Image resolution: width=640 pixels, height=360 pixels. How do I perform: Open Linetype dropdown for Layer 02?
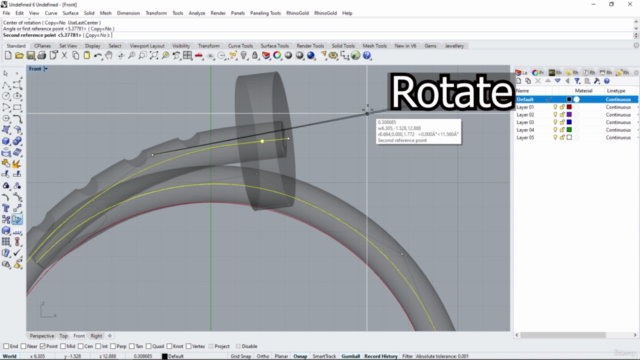pos(618,115)
